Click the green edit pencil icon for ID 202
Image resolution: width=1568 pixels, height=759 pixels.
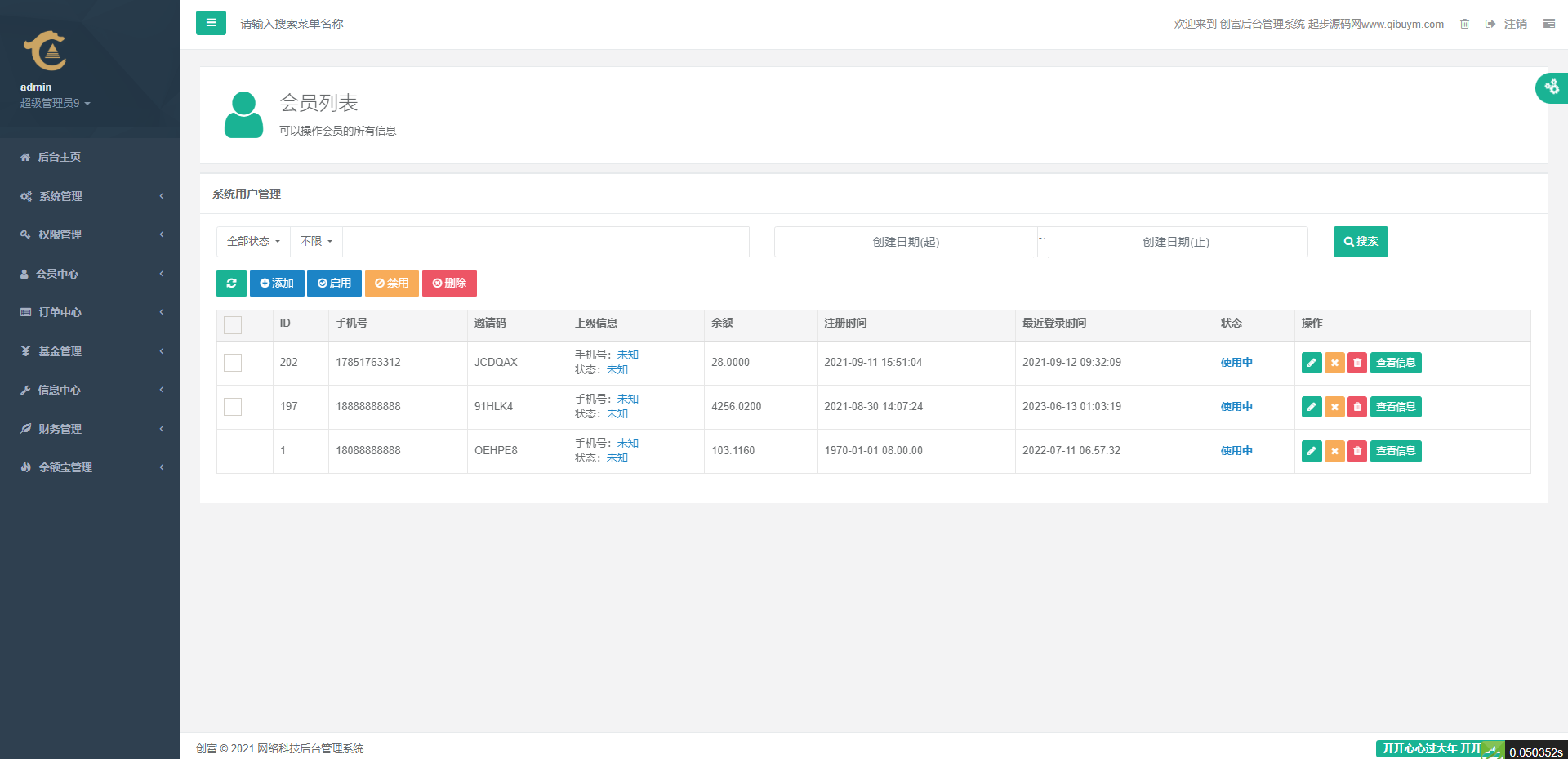click(x=1312, y=363)
